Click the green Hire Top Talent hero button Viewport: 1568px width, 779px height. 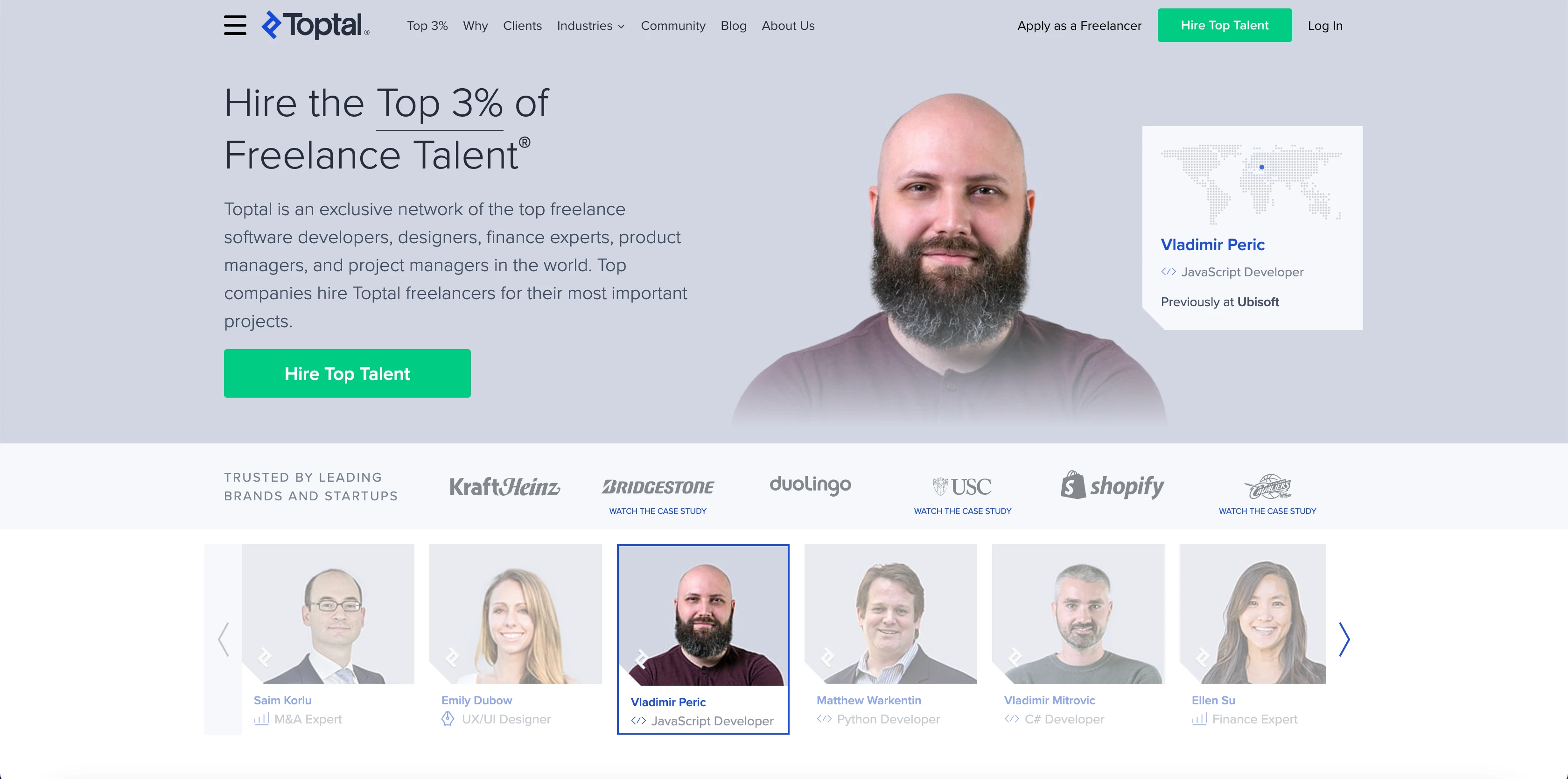347,373
